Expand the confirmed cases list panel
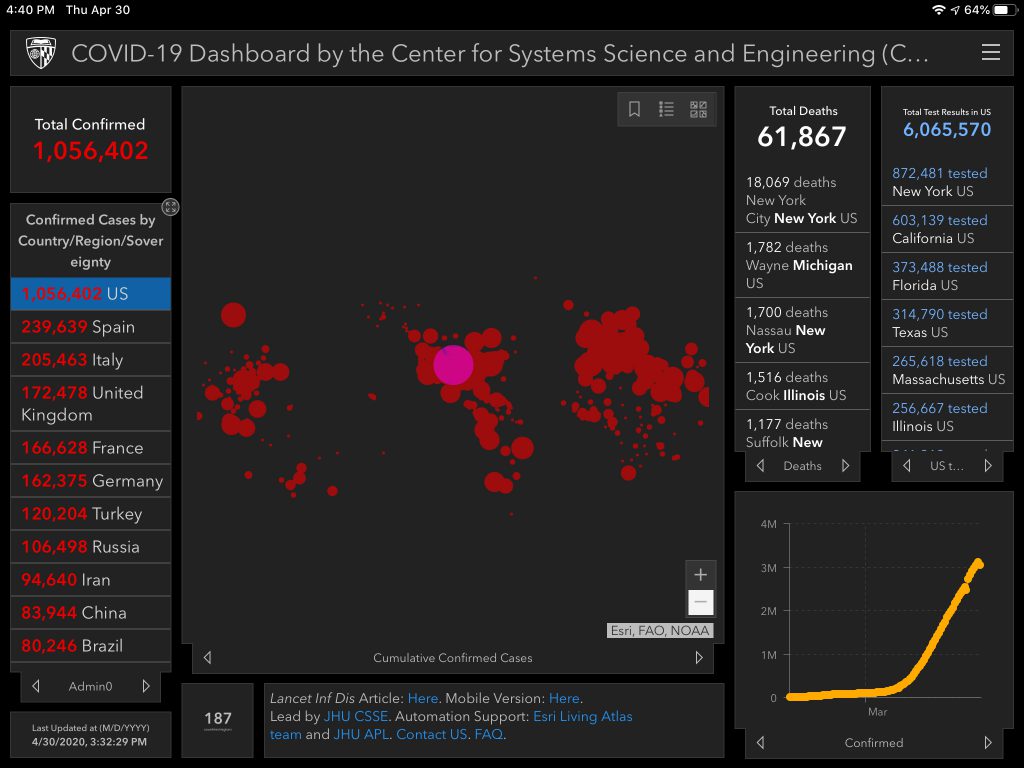This screenshot has height=768, width=1024. coord(171,207)
